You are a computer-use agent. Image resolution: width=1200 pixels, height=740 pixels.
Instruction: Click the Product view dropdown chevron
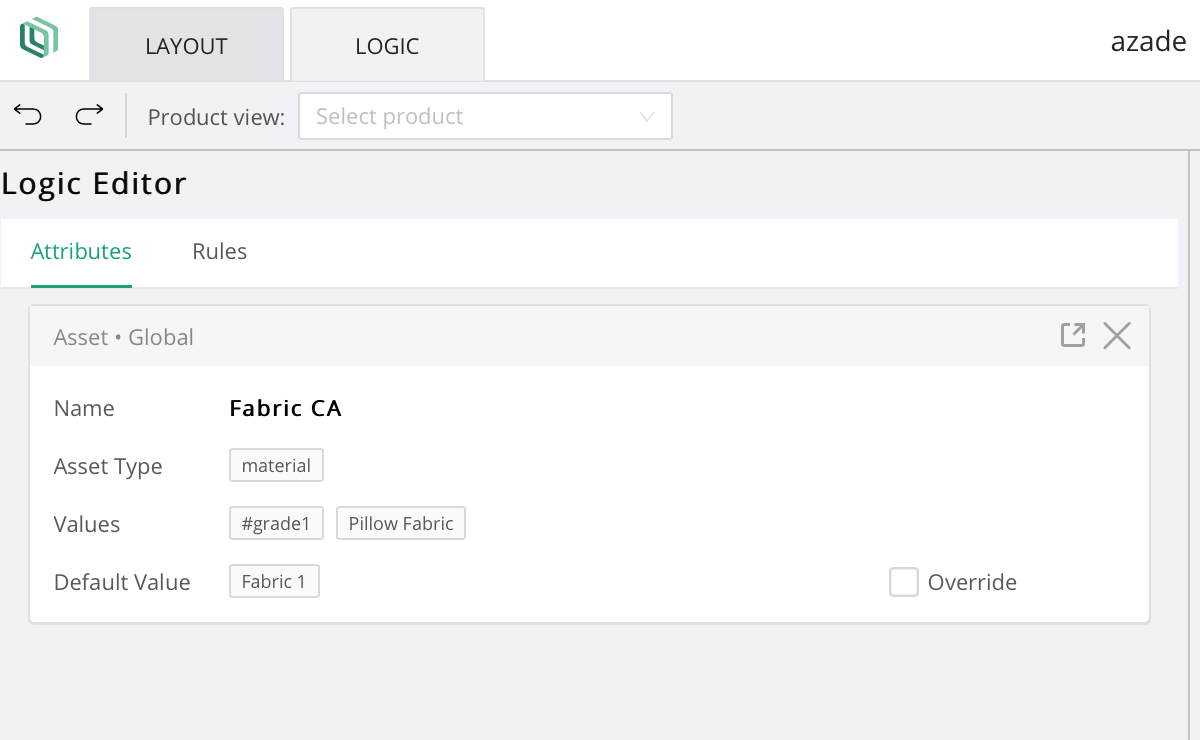click(x=647, y=116)
